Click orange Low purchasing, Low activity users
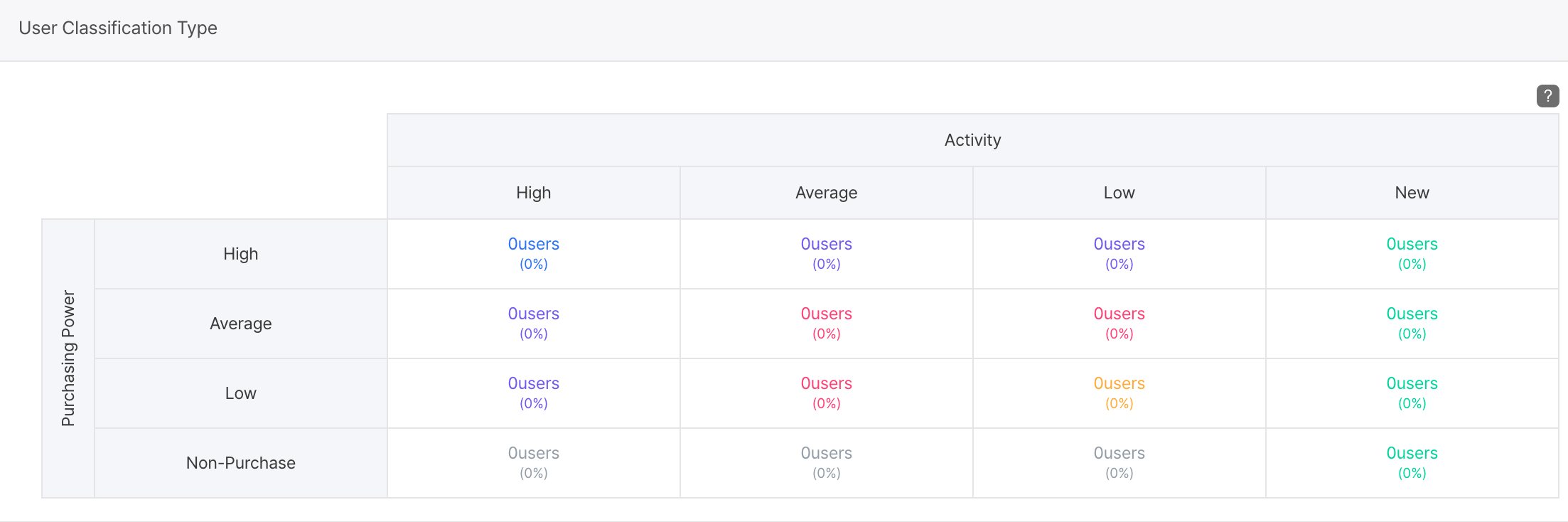Image resolution: width=1568 pixels, height=522 pixels. (1119, 384)
